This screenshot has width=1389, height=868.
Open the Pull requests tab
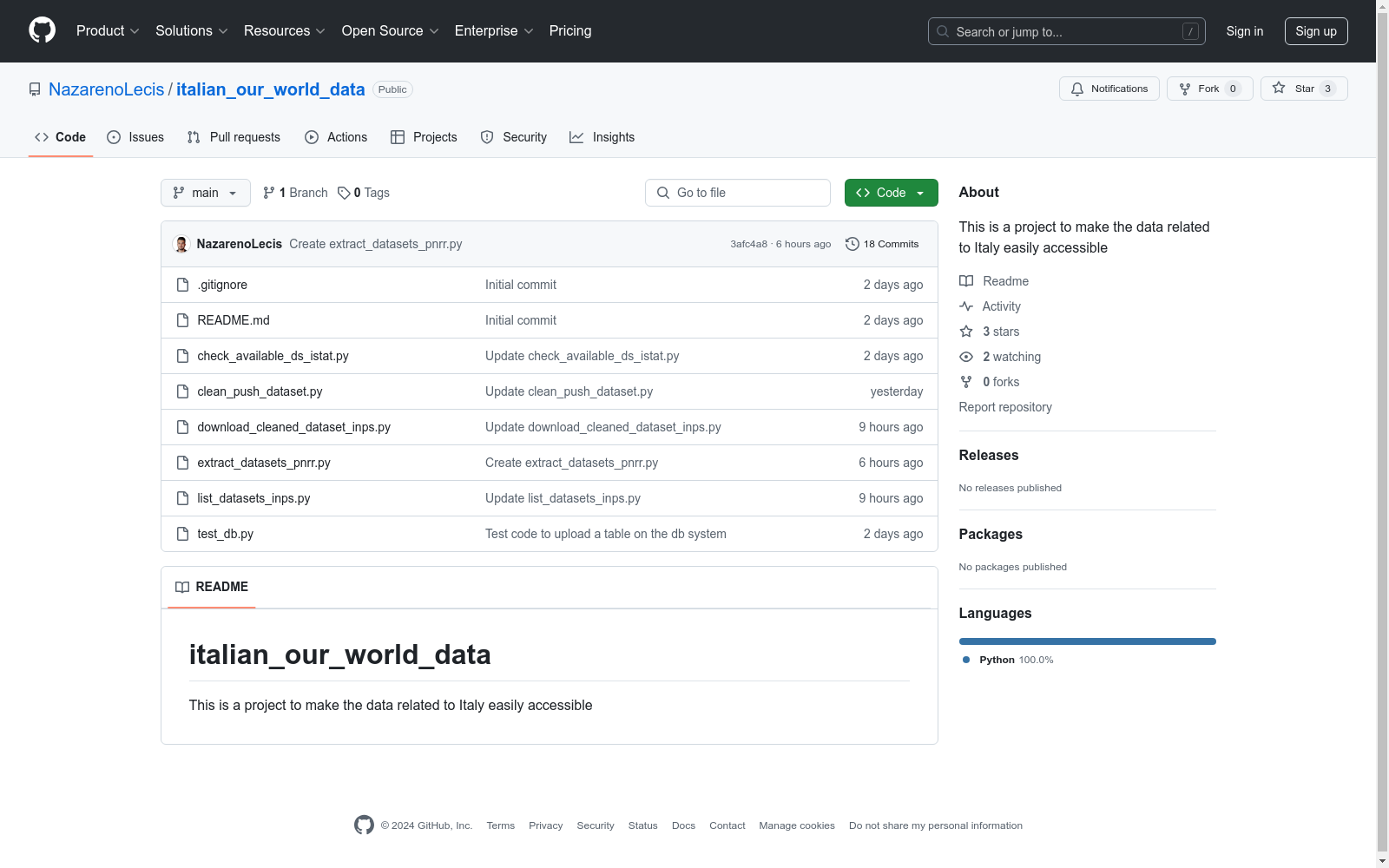(234, 137)
